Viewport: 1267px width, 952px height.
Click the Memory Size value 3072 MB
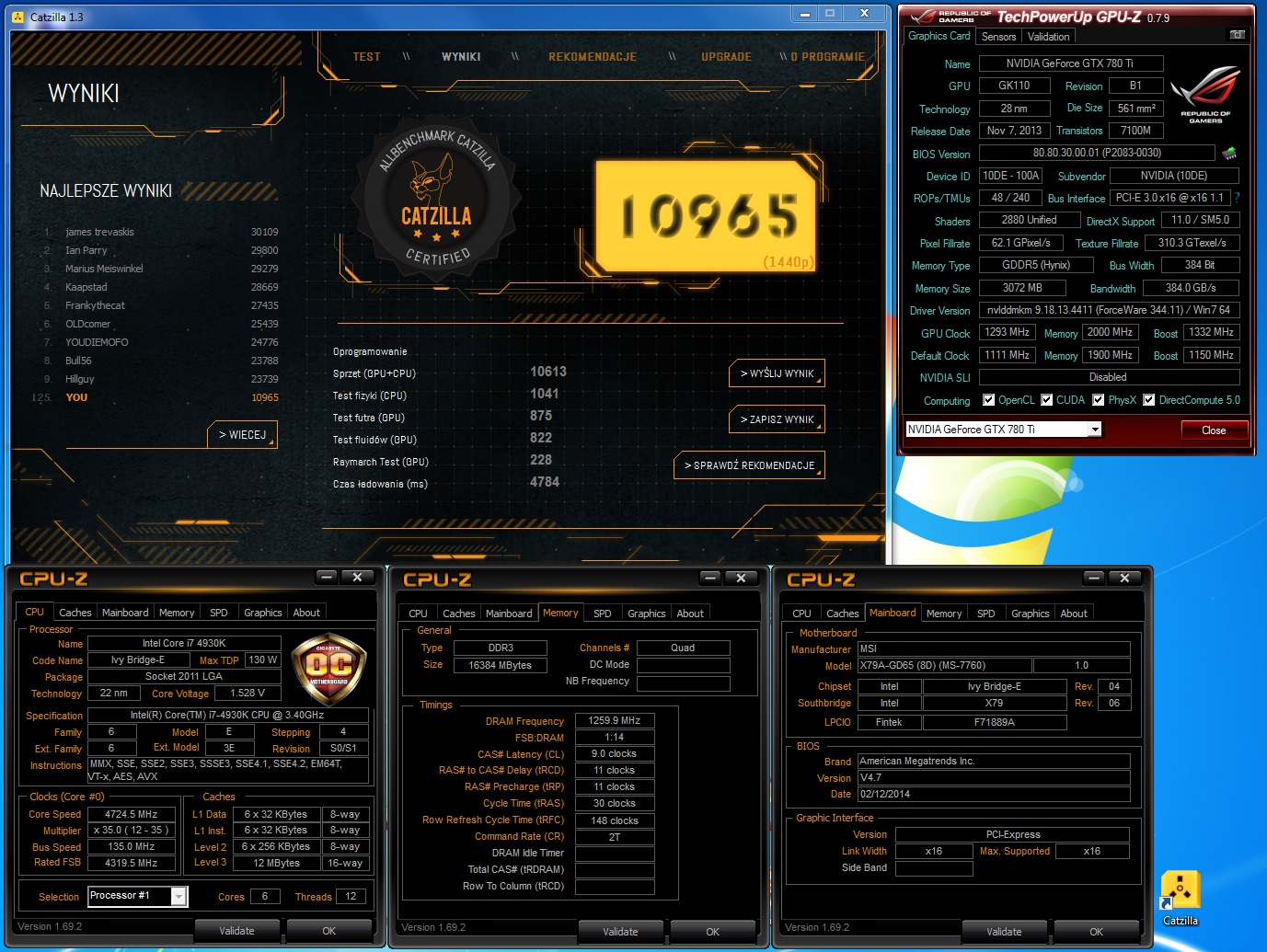click(1022, 288)
